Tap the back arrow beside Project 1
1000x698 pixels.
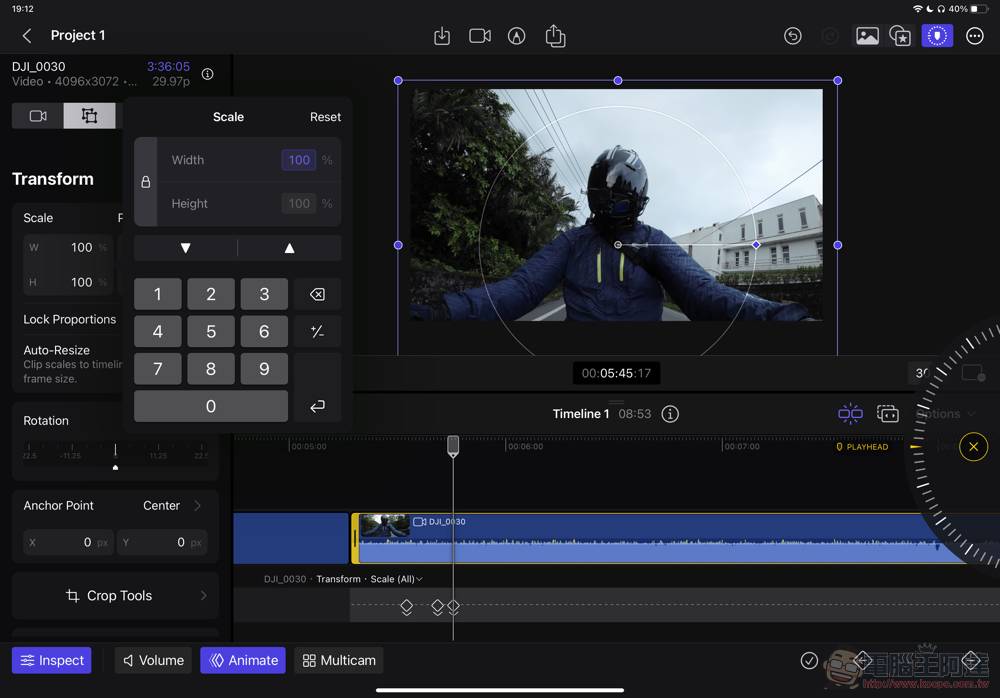click(27, 36)
